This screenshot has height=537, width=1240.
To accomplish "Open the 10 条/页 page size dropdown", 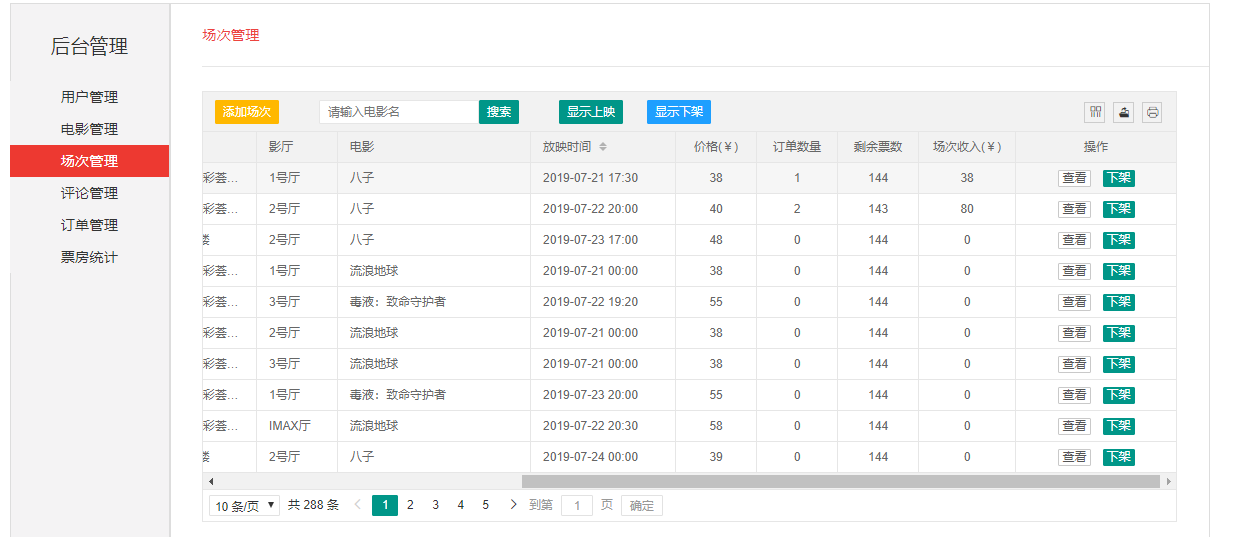I will pos(244,506).
